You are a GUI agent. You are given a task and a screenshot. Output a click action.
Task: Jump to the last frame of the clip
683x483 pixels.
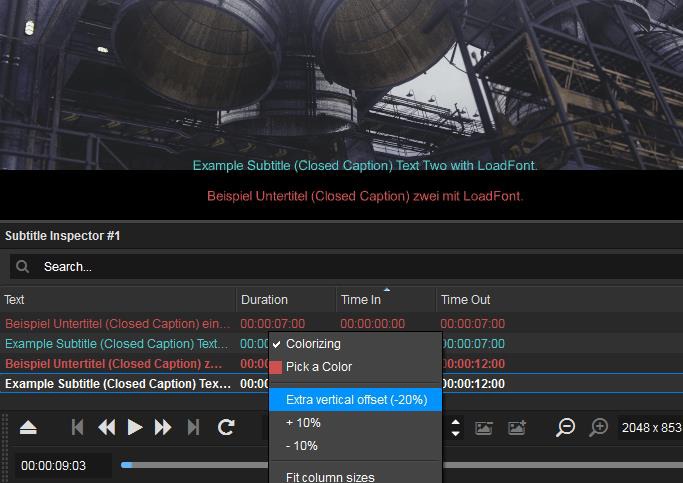[194, 428]
